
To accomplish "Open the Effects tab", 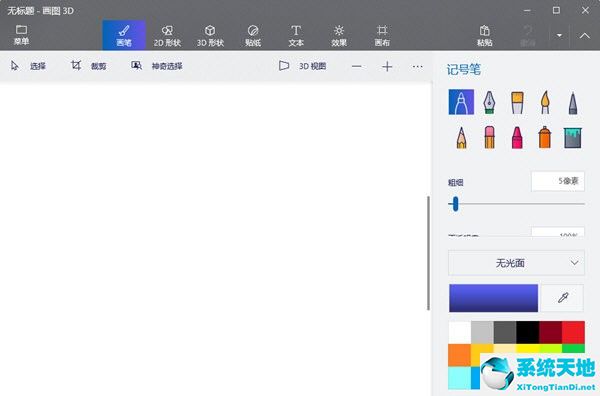I will point(339,36).
